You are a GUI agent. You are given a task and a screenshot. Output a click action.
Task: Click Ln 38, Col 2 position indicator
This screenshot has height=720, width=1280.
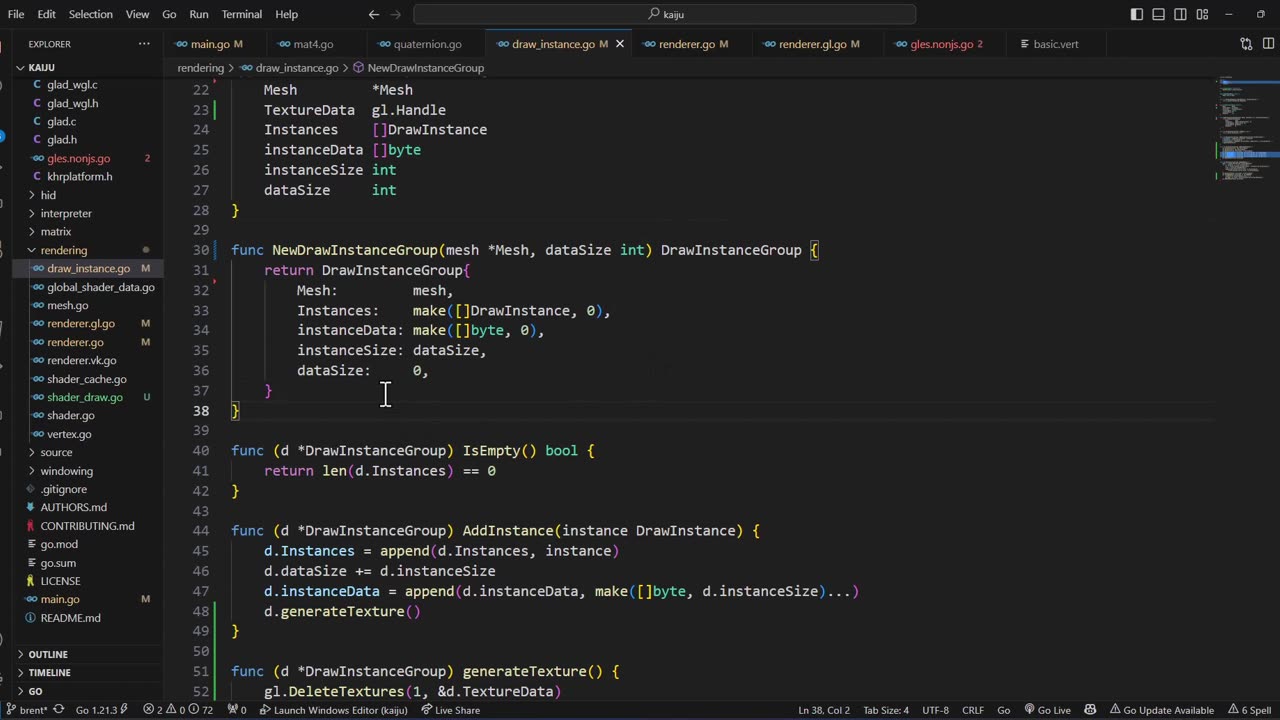823,710
